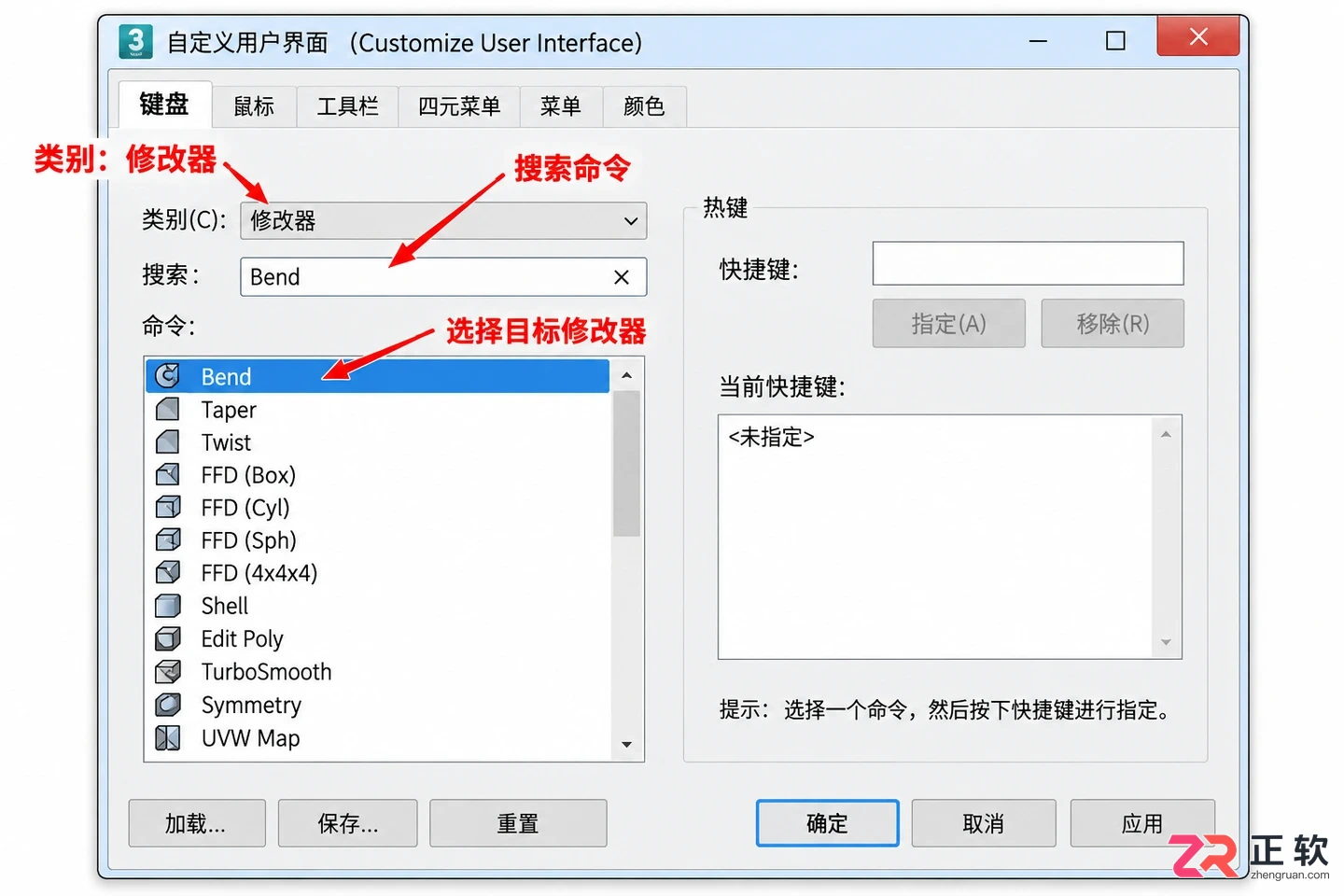This screenshot has height=896, width=1344.
Task: Click the 3ds Max app icon in title bar
Action: point(135,42)
